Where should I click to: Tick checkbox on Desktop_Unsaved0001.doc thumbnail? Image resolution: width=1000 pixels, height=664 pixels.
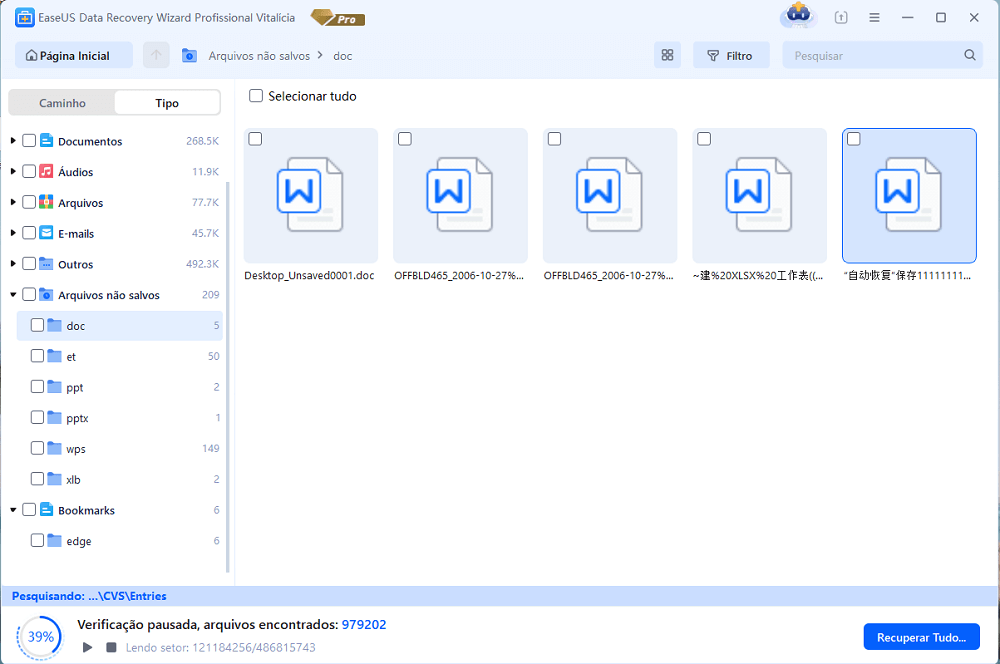pyautogui.click(x=255, y=138)
